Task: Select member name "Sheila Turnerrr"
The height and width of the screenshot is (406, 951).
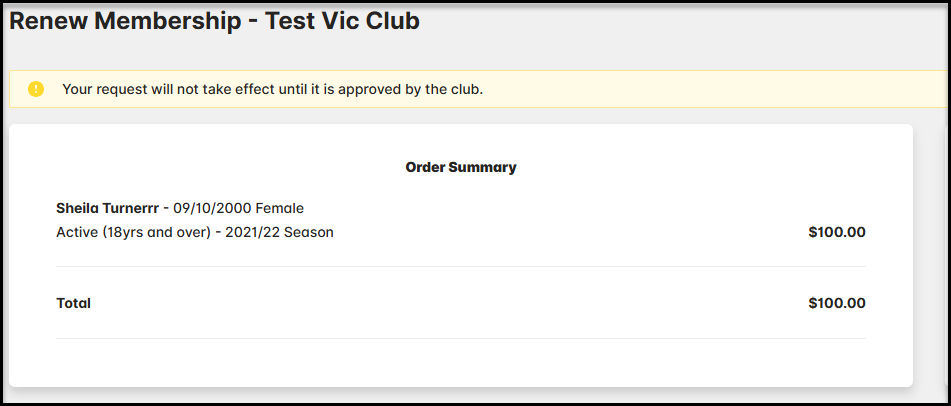Action: 108,208
